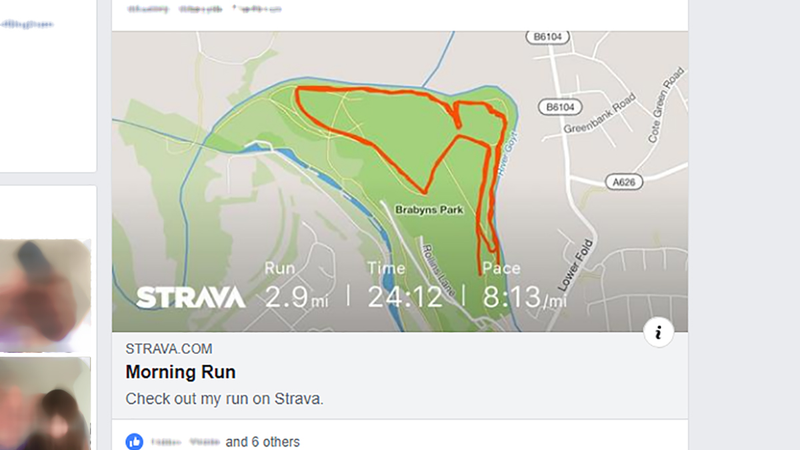Click the blurred liker name beside the thumbs-up
Viewport: 800px width, 450px height.
(x=186, y=442)
